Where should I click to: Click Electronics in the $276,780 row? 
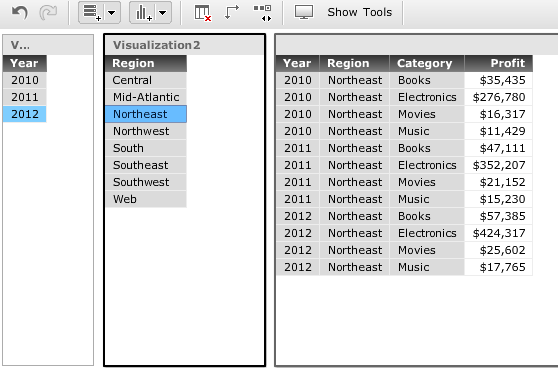[427, 97]
